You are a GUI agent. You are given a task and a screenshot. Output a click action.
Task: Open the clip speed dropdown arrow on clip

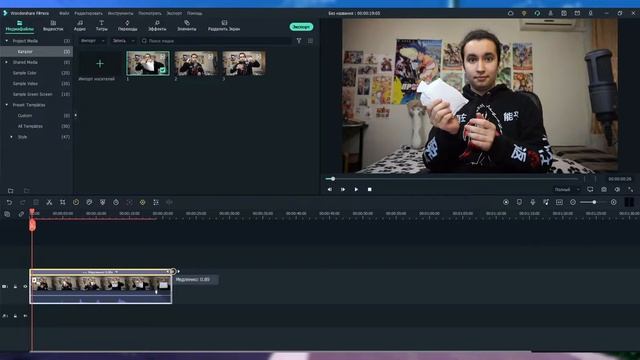116,272
